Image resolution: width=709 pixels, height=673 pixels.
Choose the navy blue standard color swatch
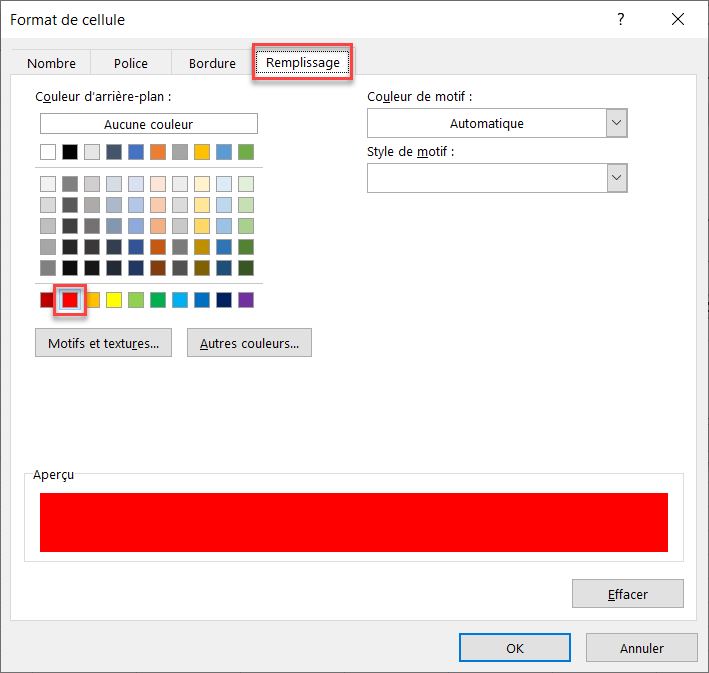click(x=224, y=300)
